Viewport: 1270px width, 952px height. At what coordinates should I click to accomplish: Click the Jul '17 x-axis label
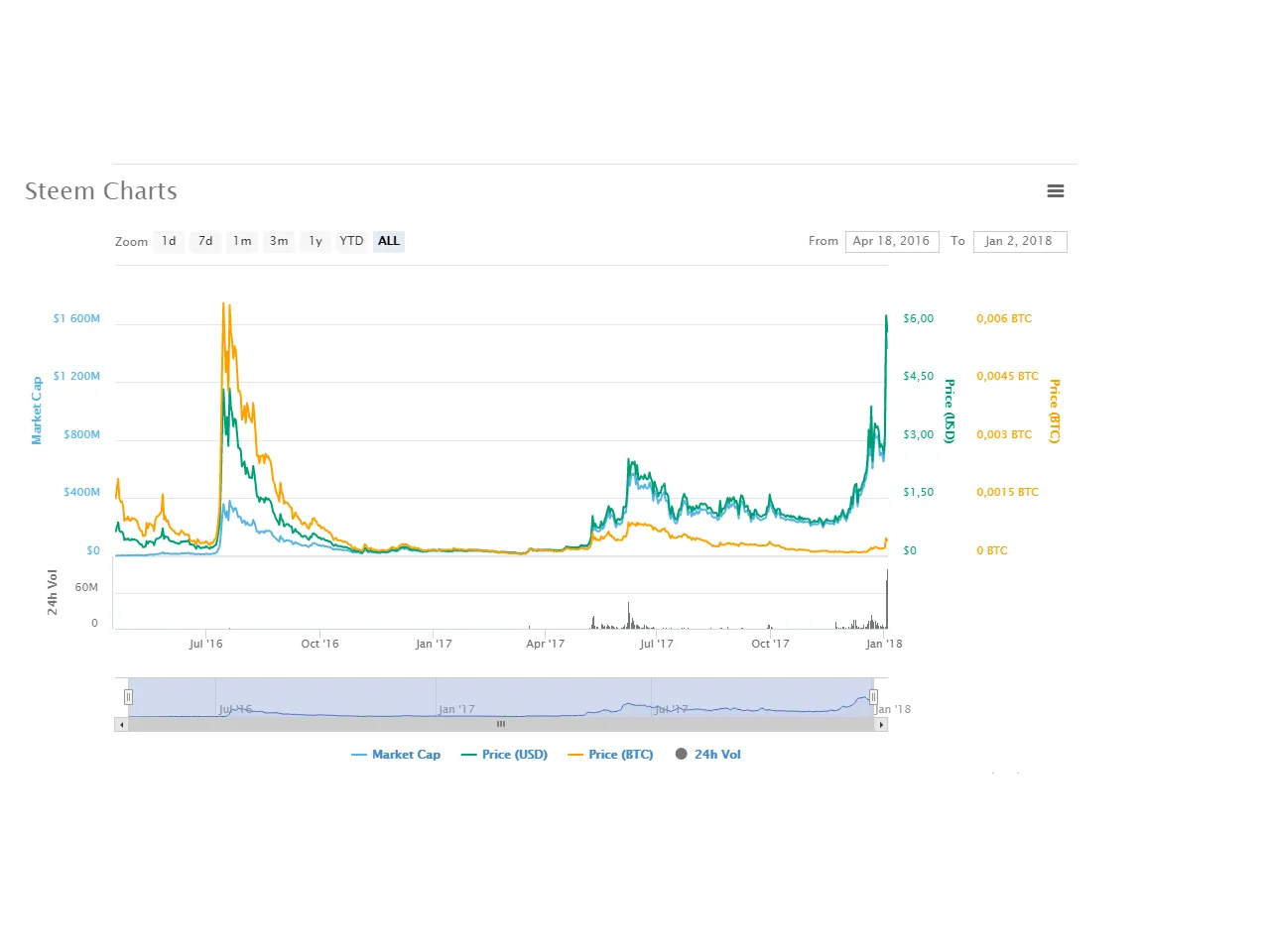click(656, 644)
